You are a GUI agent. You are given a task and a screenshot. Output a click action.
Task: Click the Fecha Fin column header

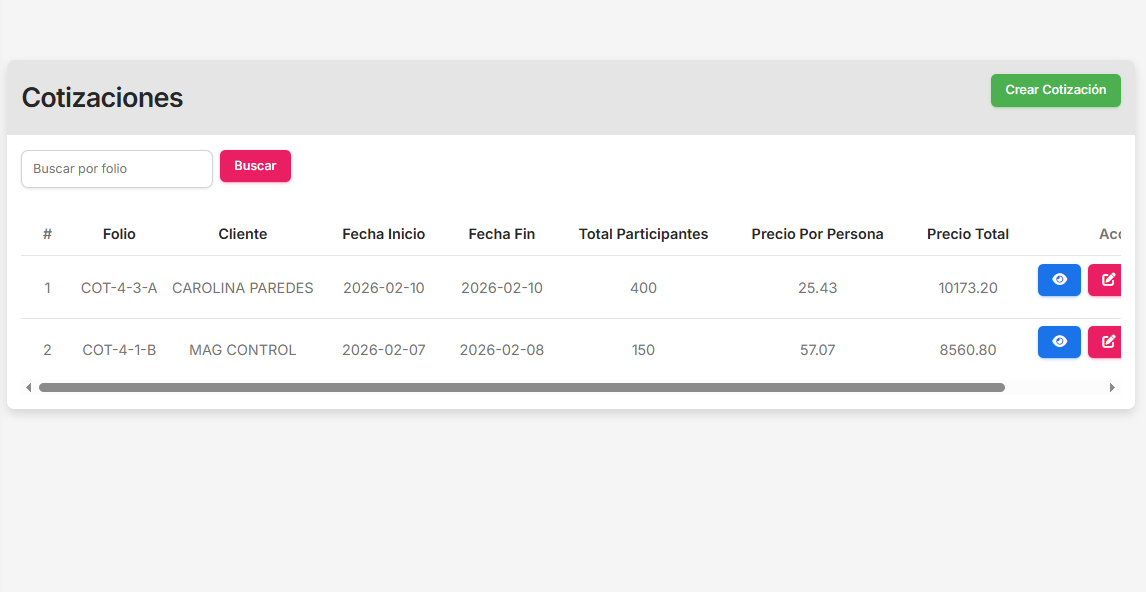pos(502,234)
